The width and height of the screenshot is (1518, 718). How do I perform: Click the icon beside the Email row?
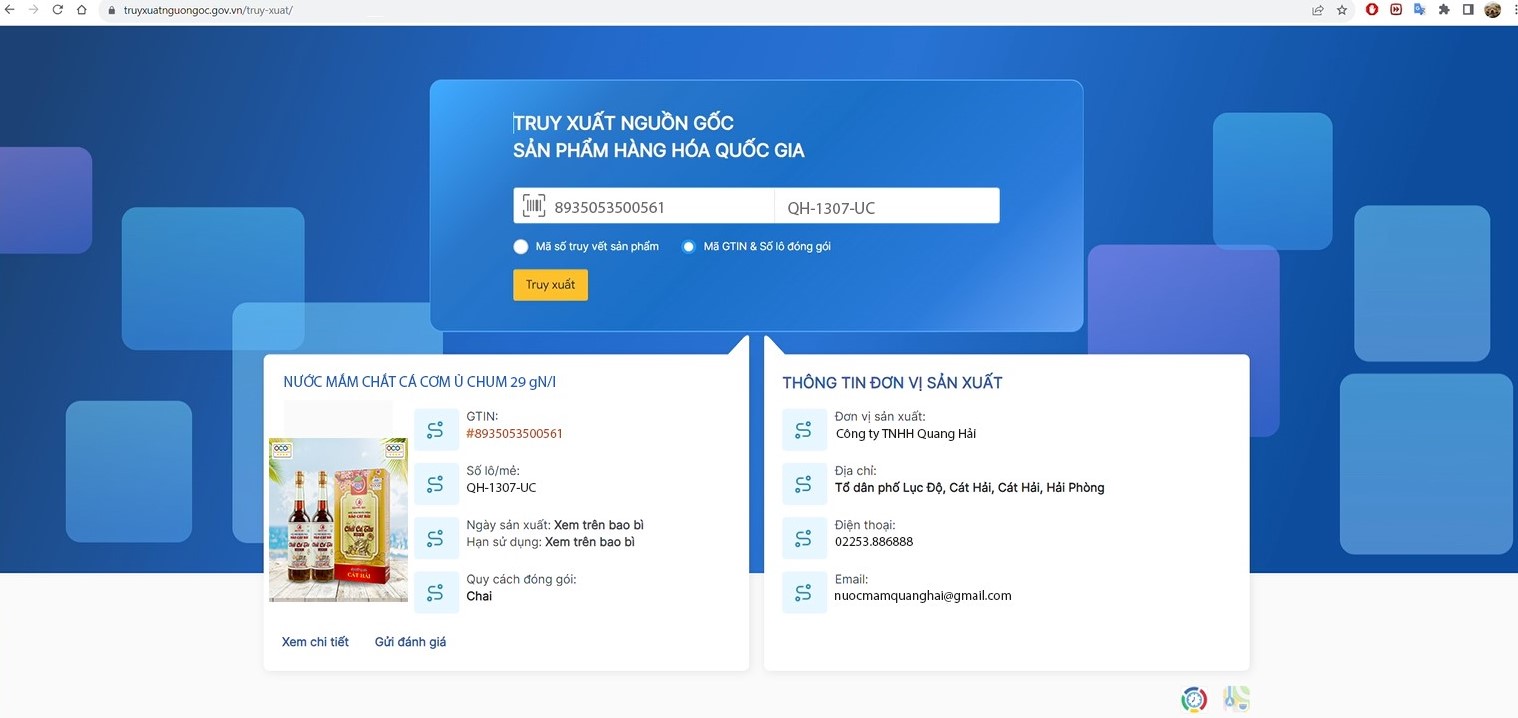click(x=804, y=592)
